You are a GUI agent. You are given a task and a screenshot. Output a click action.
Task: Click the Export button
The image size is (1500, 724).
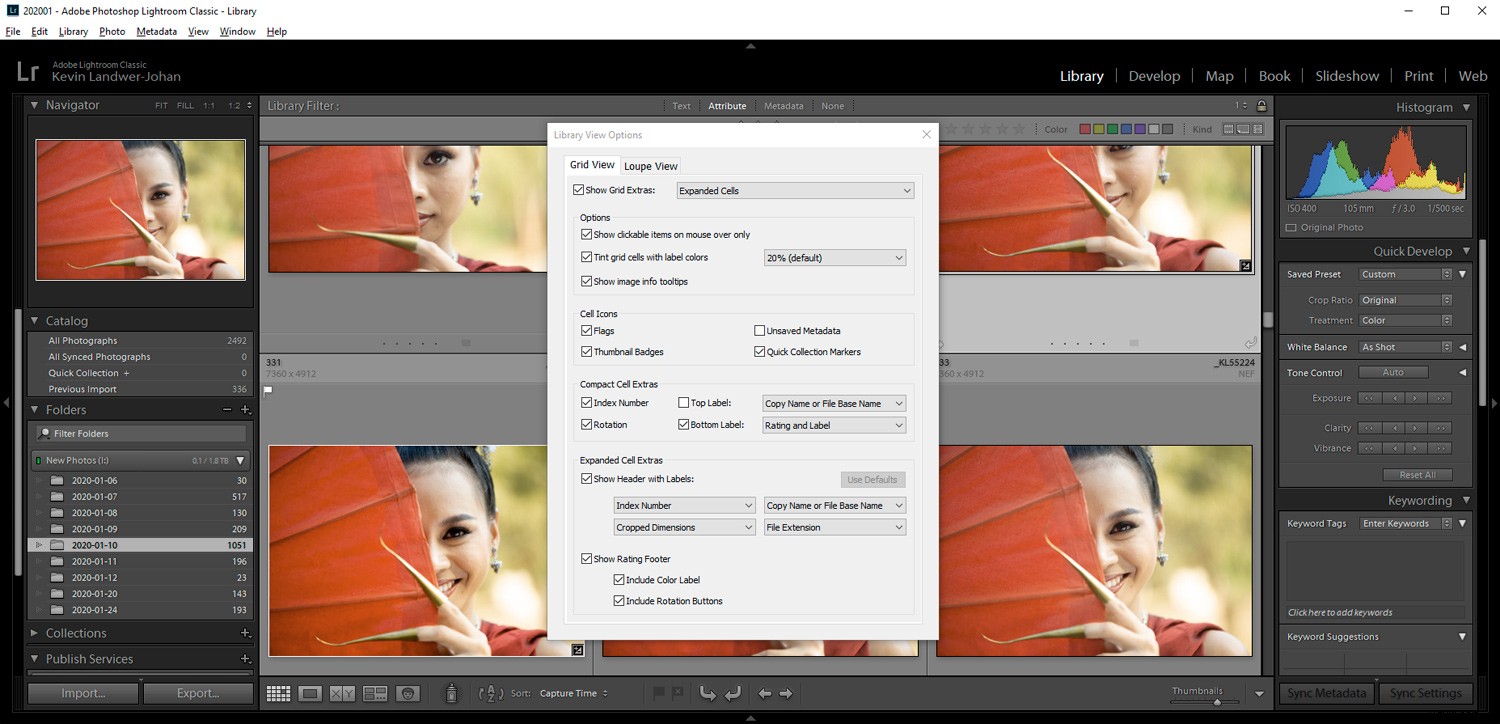[x=198, y=692]
